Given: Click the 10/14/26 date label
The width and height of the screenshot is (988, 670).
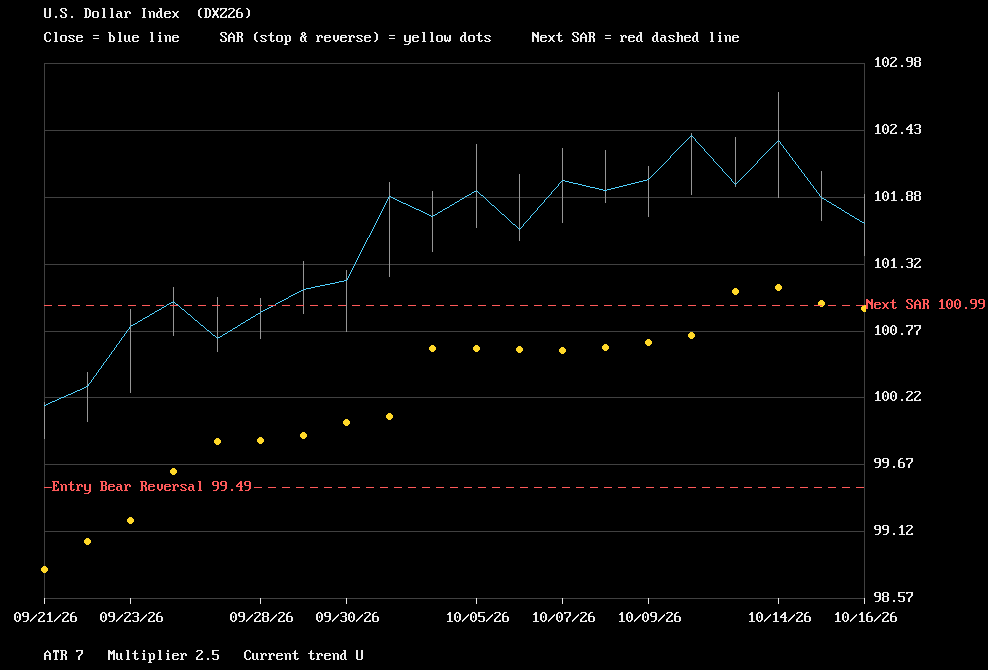Looking at the screenshot, I should pos(779,618).
